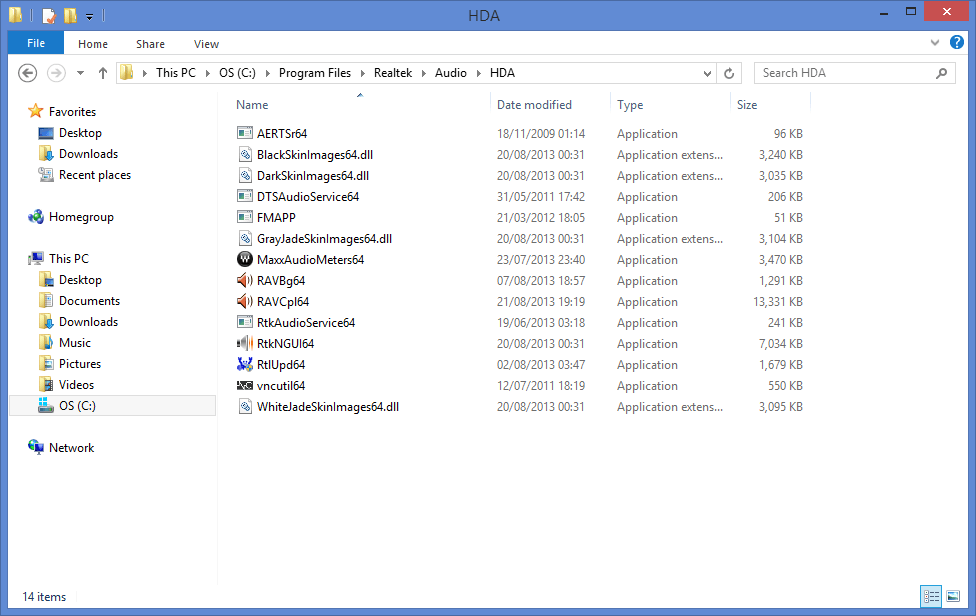Viewport: 976px width, 616px height.
Task: Navigate to Realtek in address bar
Action: [393, 73]
